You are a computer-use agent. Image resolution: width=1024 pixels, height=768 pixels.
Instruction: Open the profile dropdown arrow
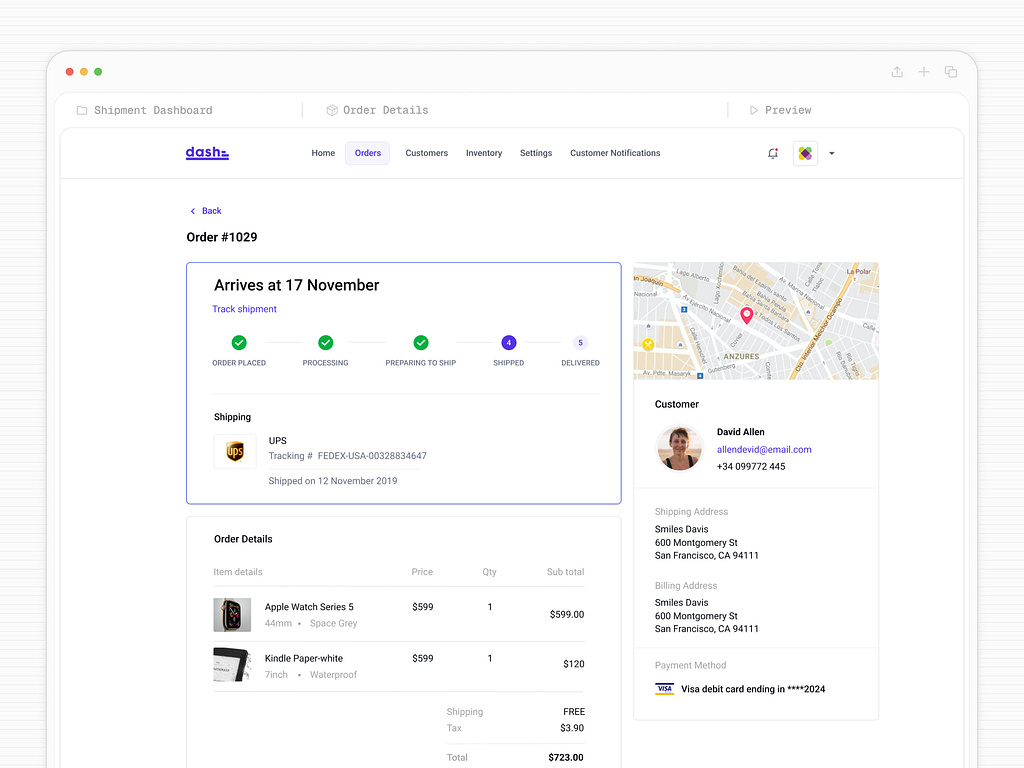[831, 153]
